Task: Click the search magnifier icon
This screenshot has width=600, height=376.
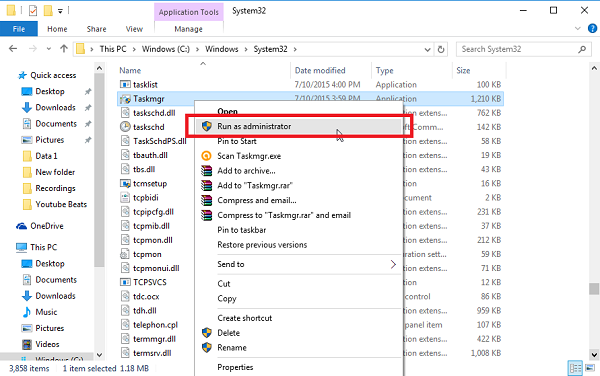Action: click(582, 49)
